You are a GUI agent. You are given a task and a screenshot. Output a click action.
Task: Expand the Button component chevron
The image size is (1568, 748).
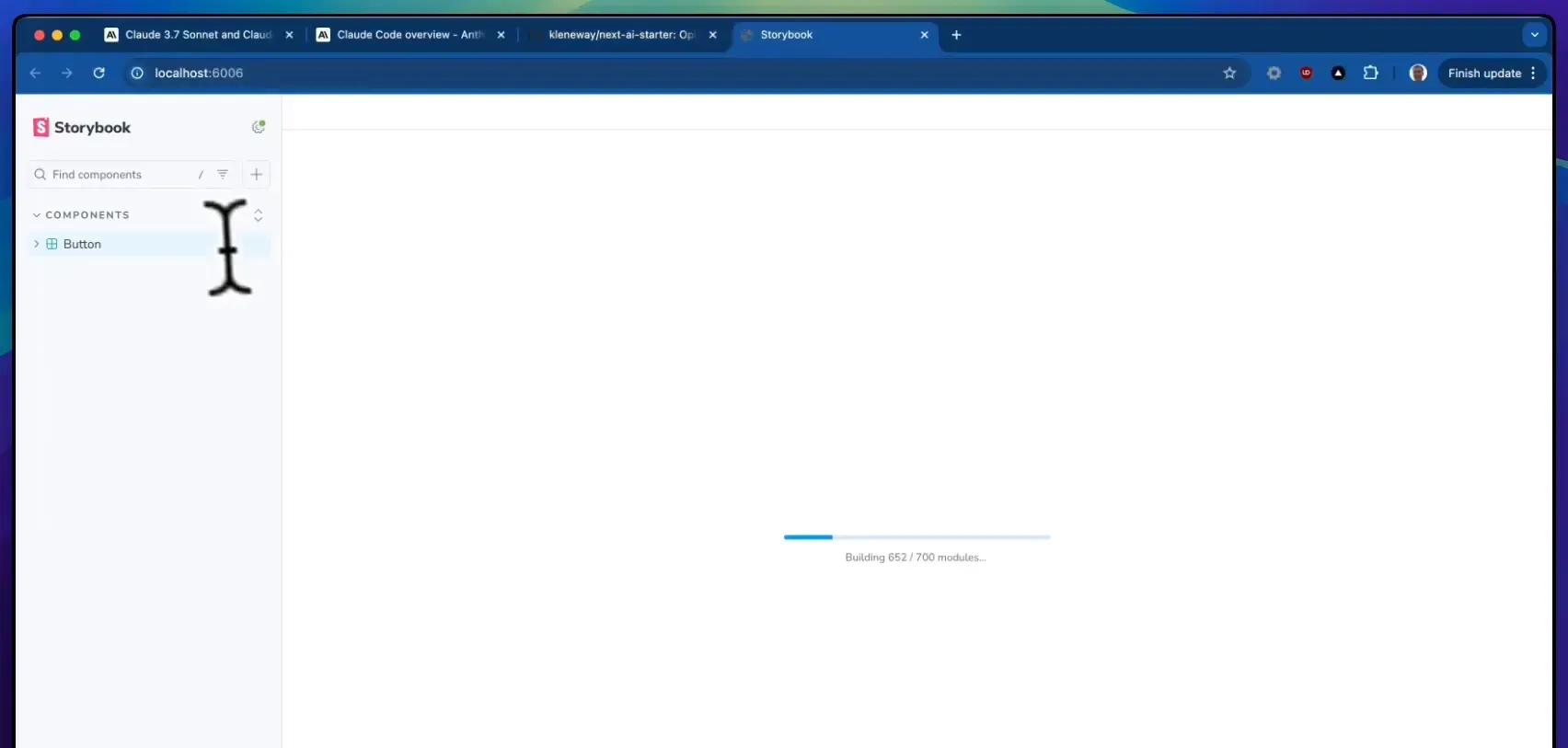click(36, 244)
